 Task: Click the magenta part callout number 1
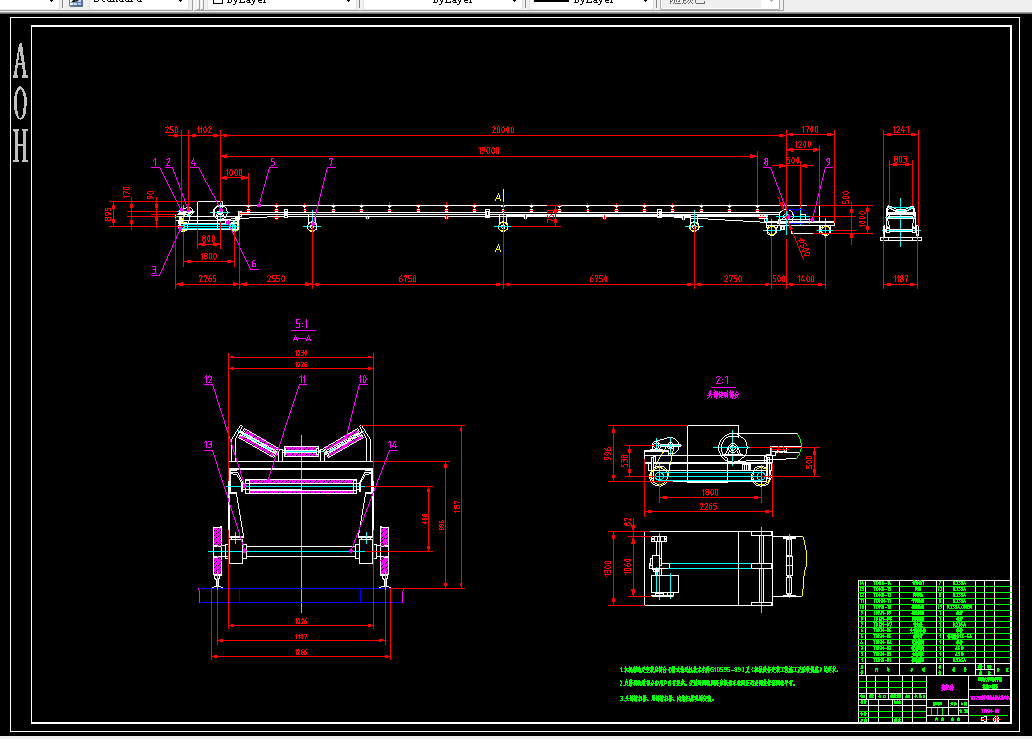point(155,162)
